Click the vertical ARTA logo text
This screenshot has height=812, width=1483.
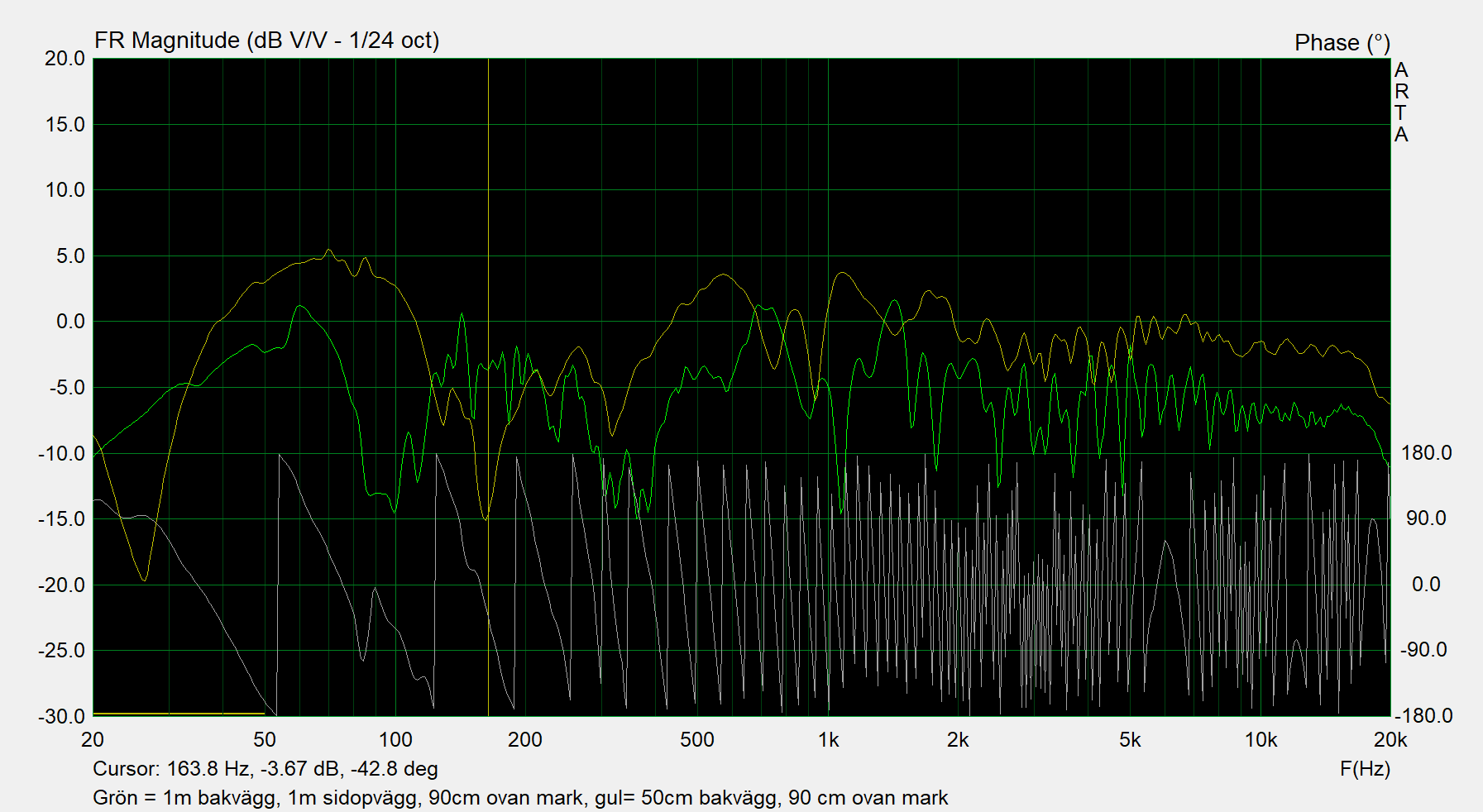1400,103
